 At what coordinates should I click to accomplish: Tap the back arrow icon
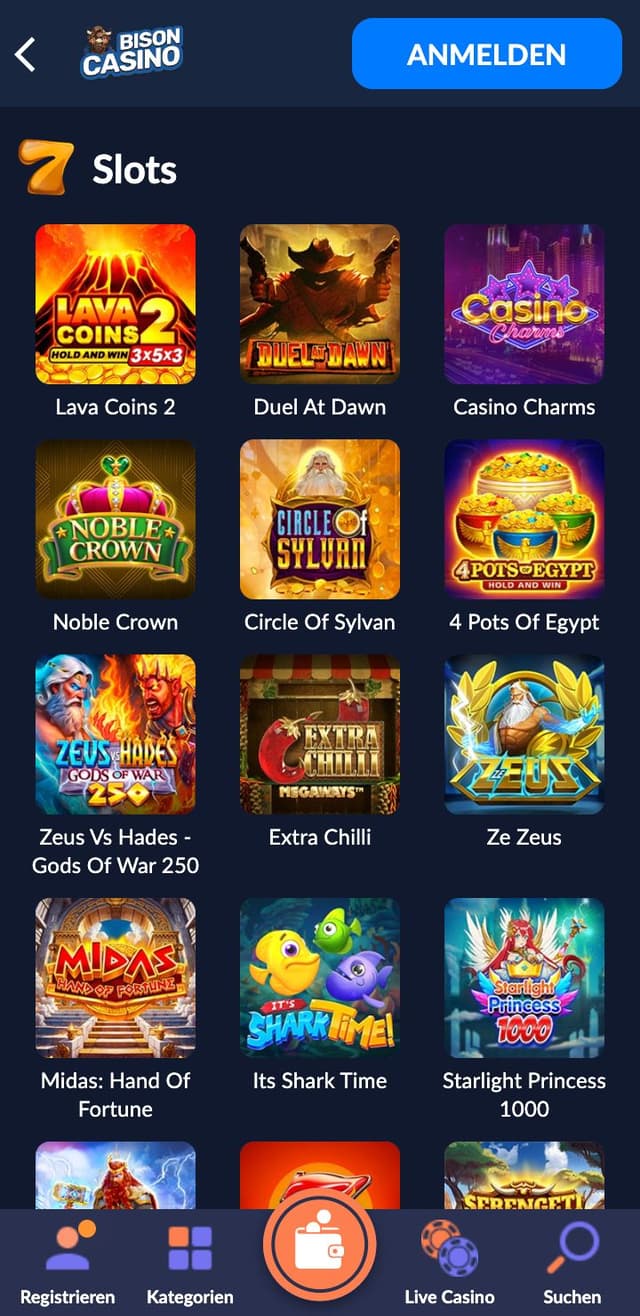click(25, 54)
